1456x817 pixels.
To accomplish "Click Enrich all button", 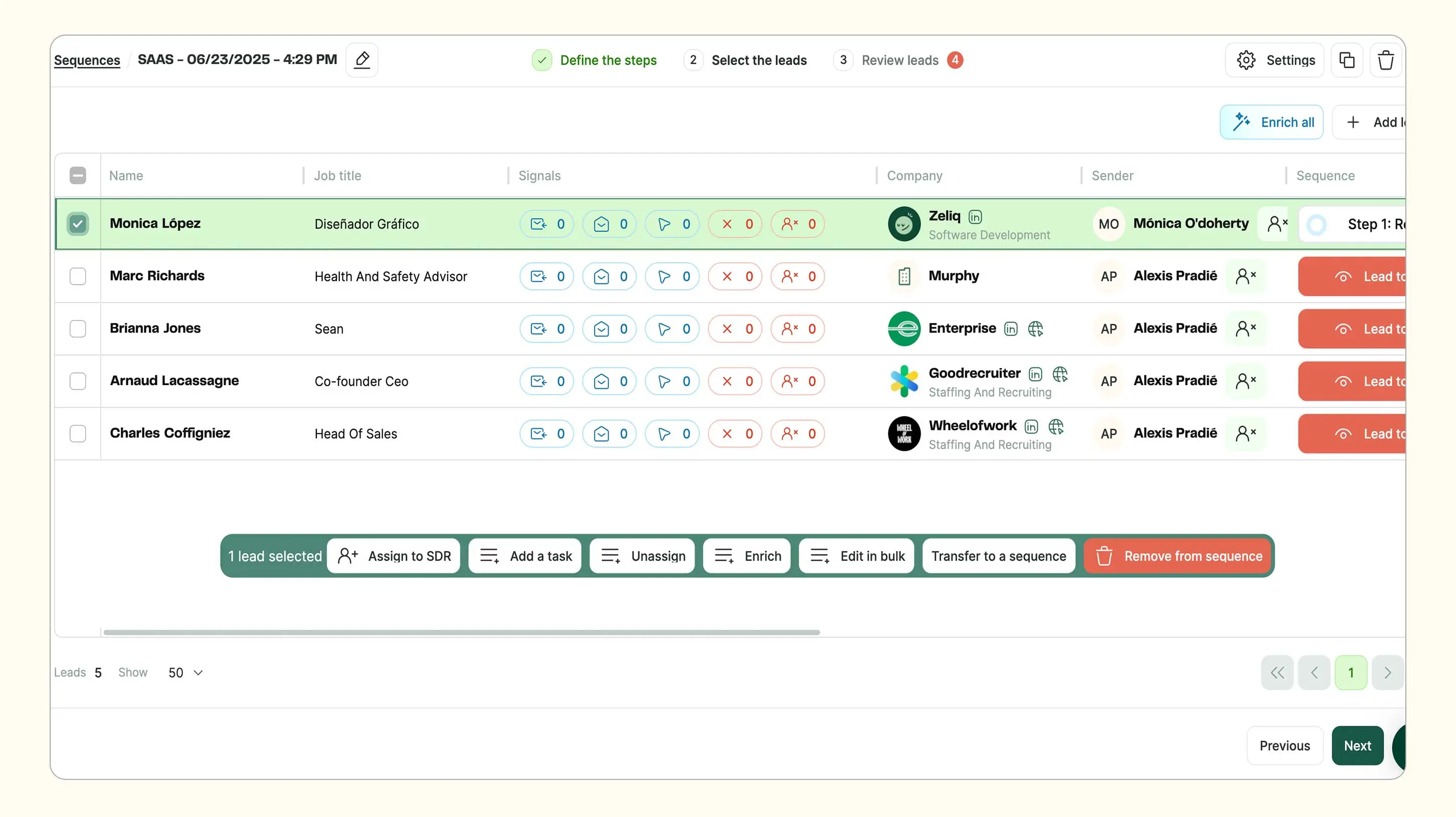I will coord(1271,122).
